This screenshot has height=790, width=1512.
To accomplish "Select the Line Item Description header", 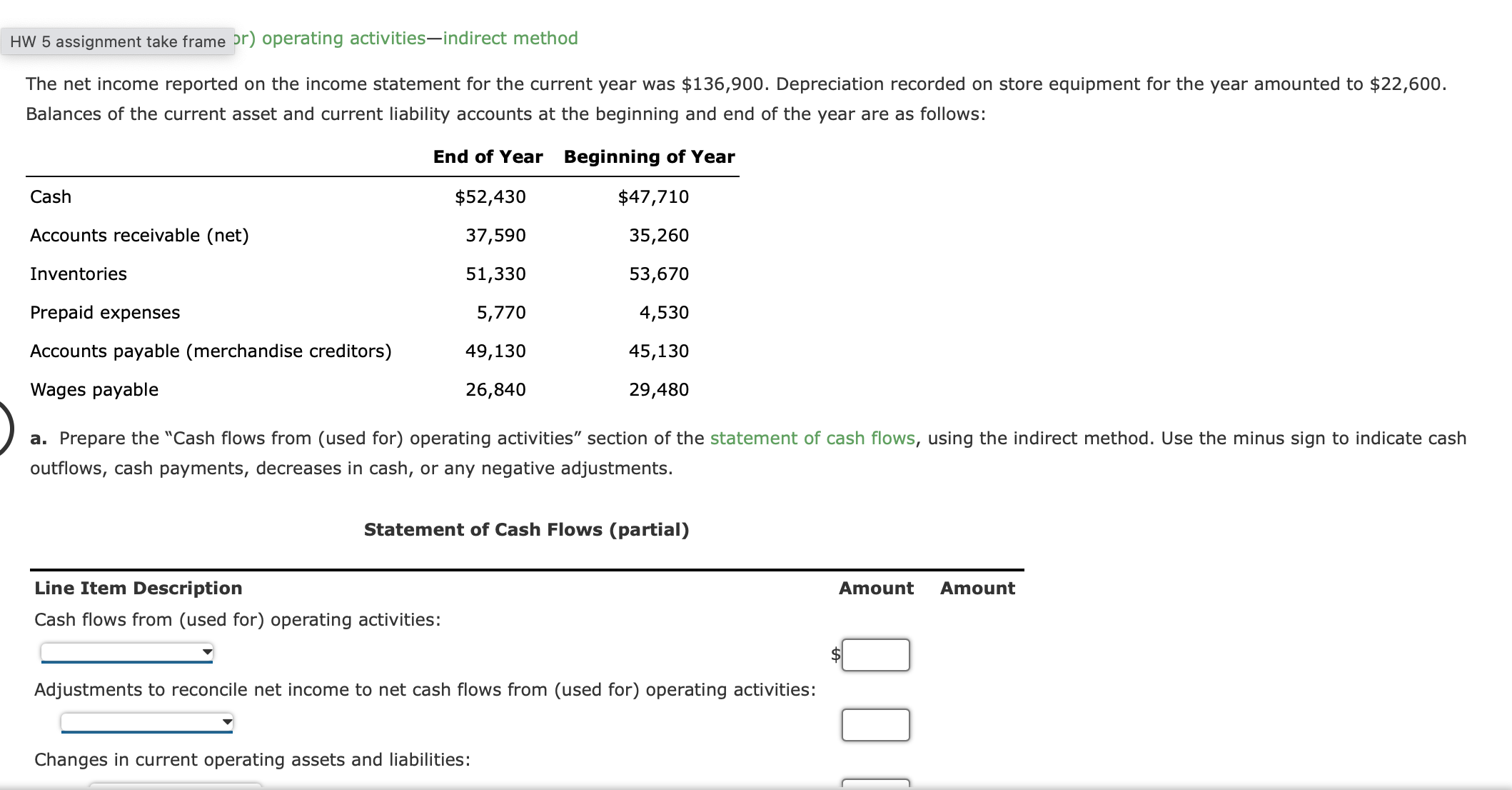I will [x=138, y=588].
